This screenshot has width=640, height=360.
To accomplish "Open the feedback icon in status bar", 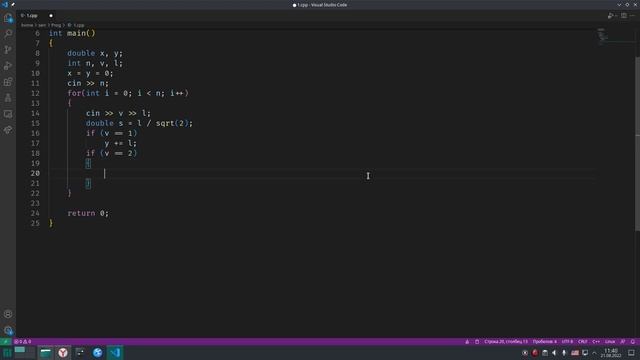I will 623,342.
